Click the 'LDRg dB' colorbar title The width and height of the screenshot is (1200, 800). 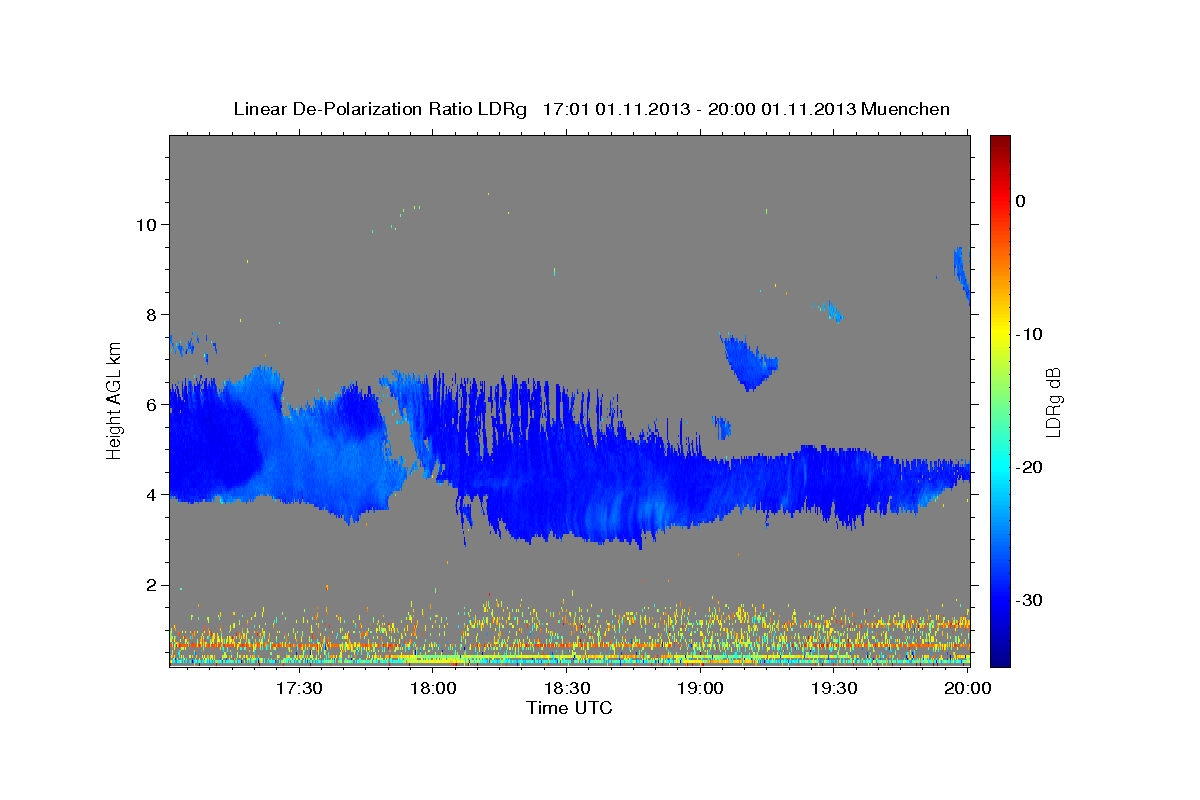pos(1053,401)
